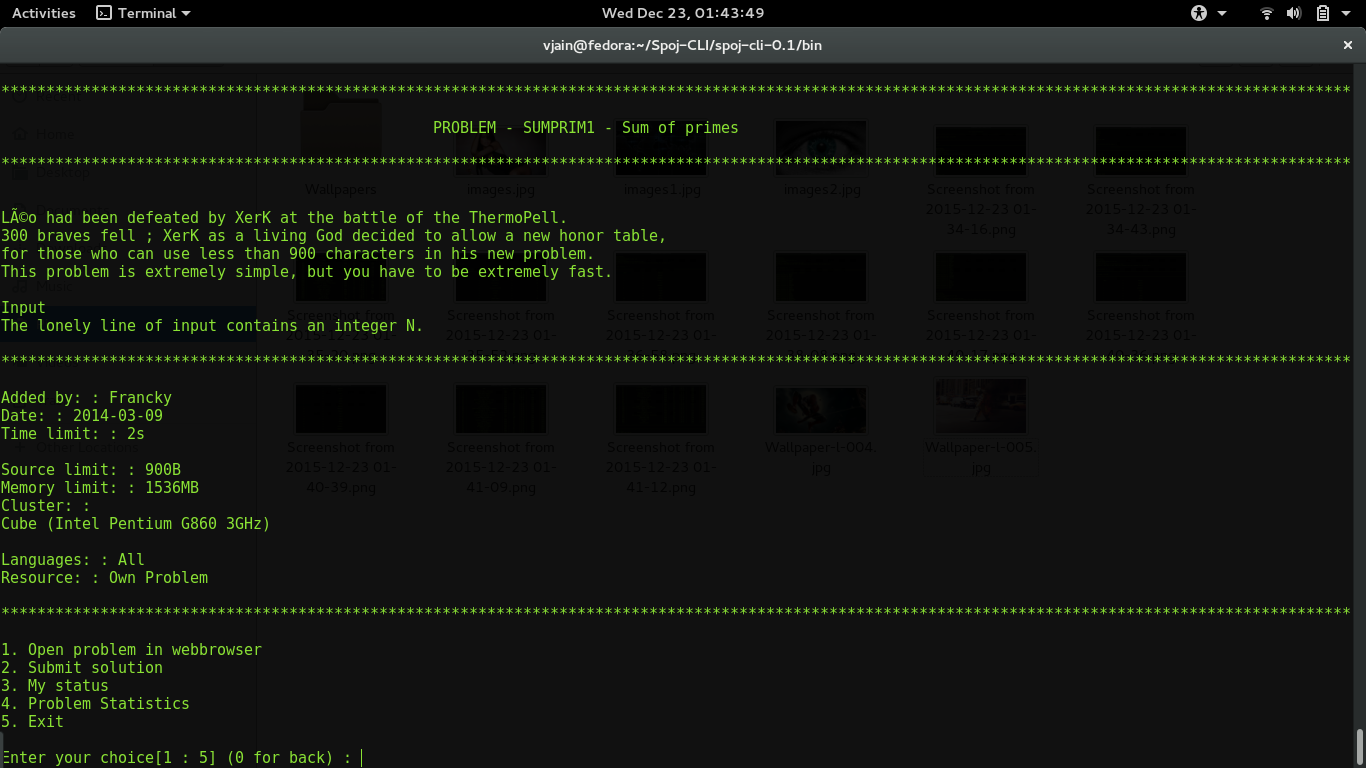Expand the arrow beside the accessibility icon
Image resolution: width=1366 pixels, height=768 pixels.
(1222, 13)
